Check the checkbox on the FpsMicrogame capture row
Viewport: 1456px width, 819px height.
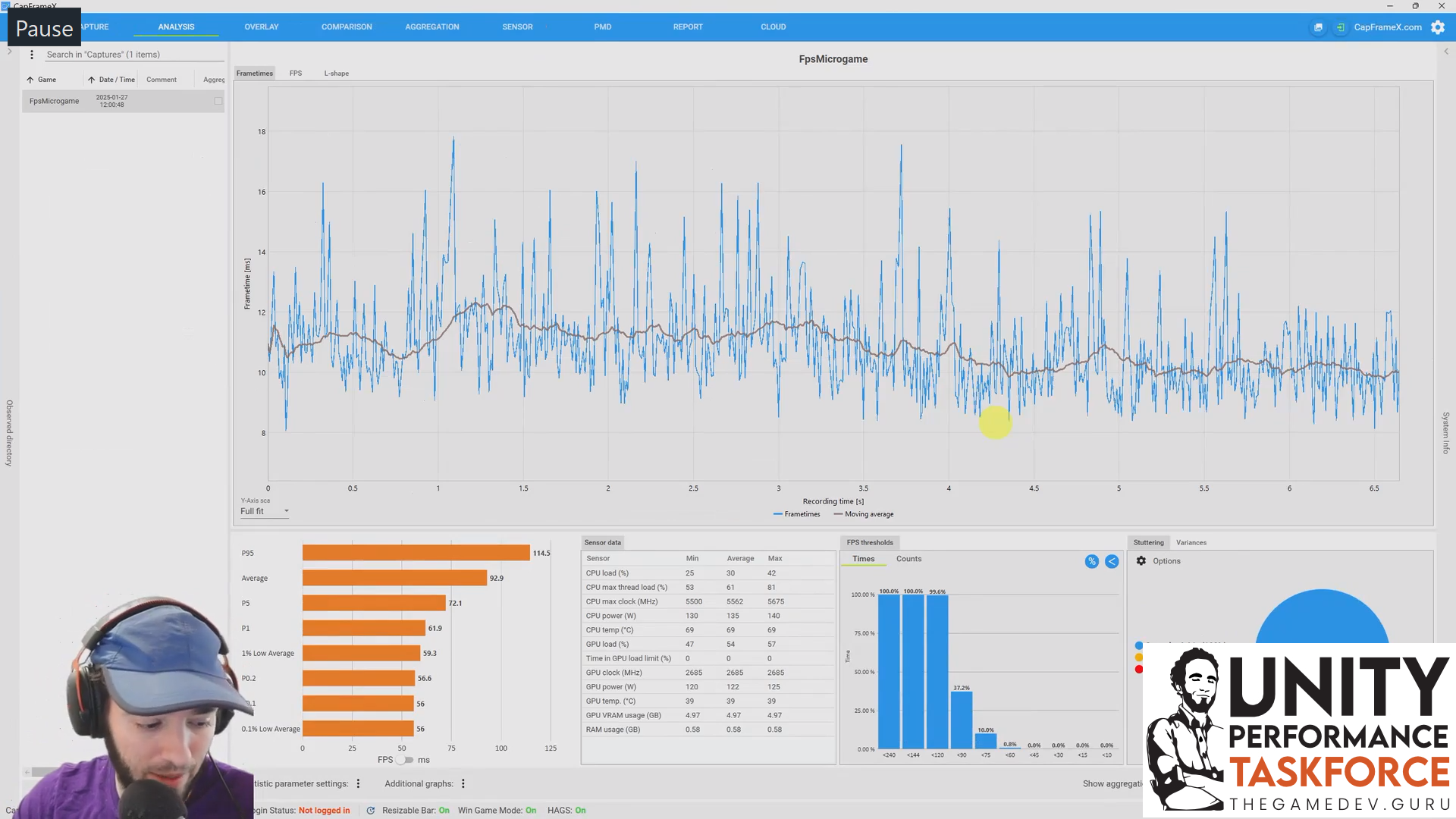pyautogui.click(x=218, y=101)
